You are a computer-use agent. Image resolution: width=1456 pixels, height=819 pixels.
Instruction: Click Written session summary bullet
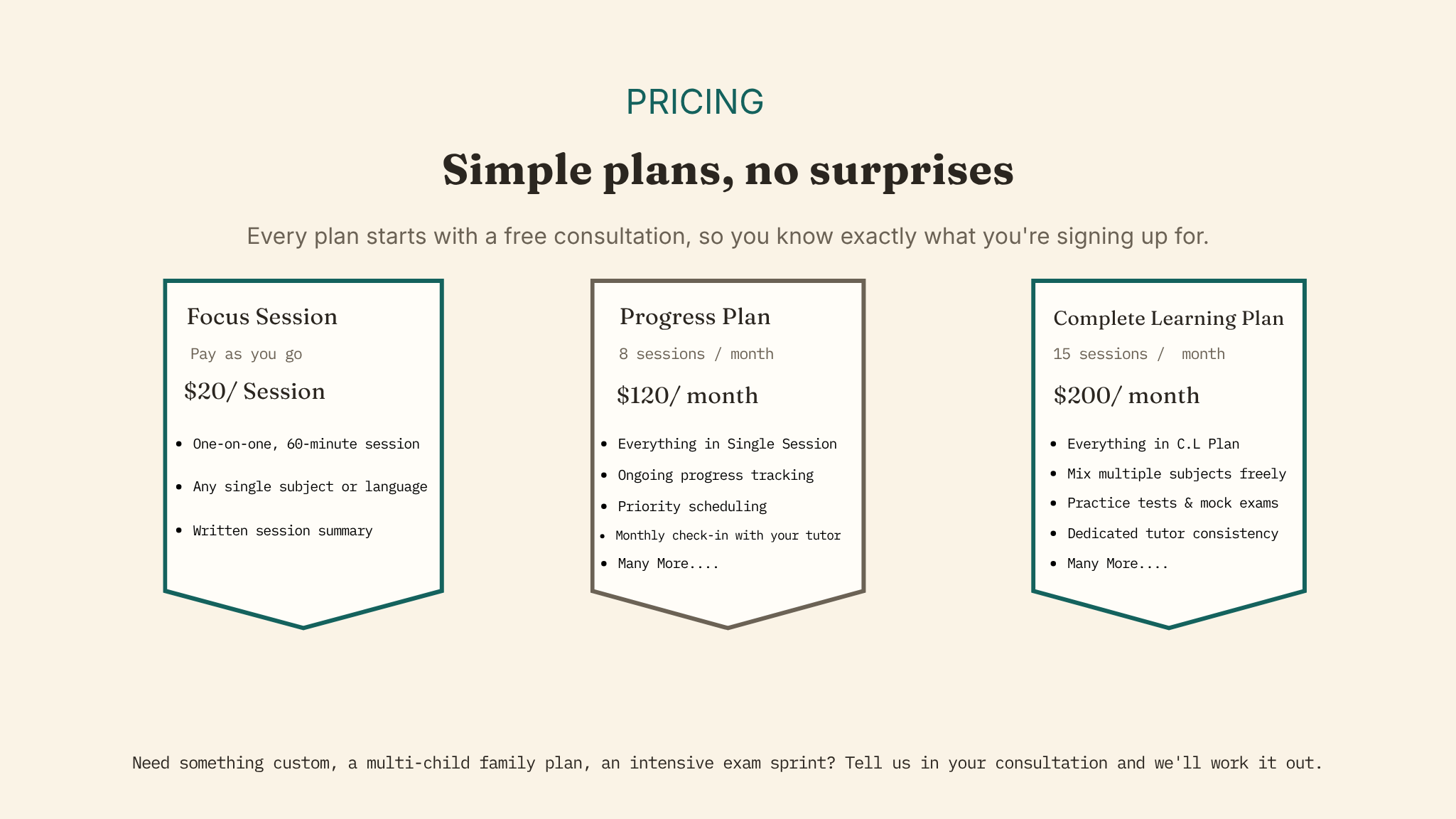pyautogui.click(x=283, y=531)
